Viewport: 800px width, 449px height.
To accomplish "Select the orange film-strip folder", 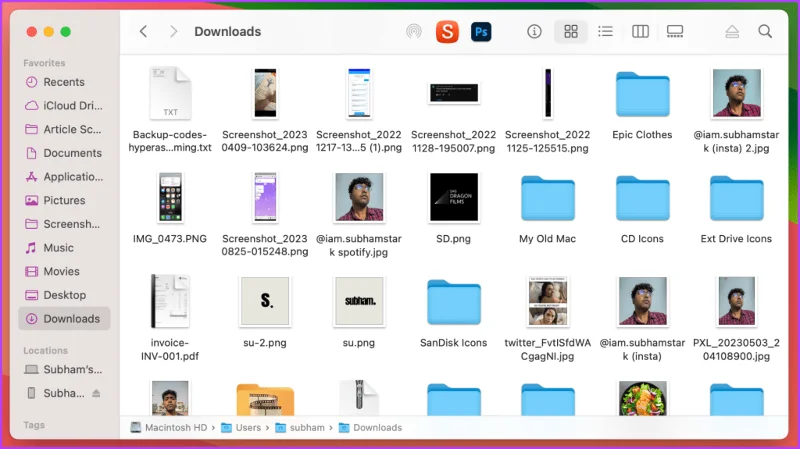I will pos(265,399).
